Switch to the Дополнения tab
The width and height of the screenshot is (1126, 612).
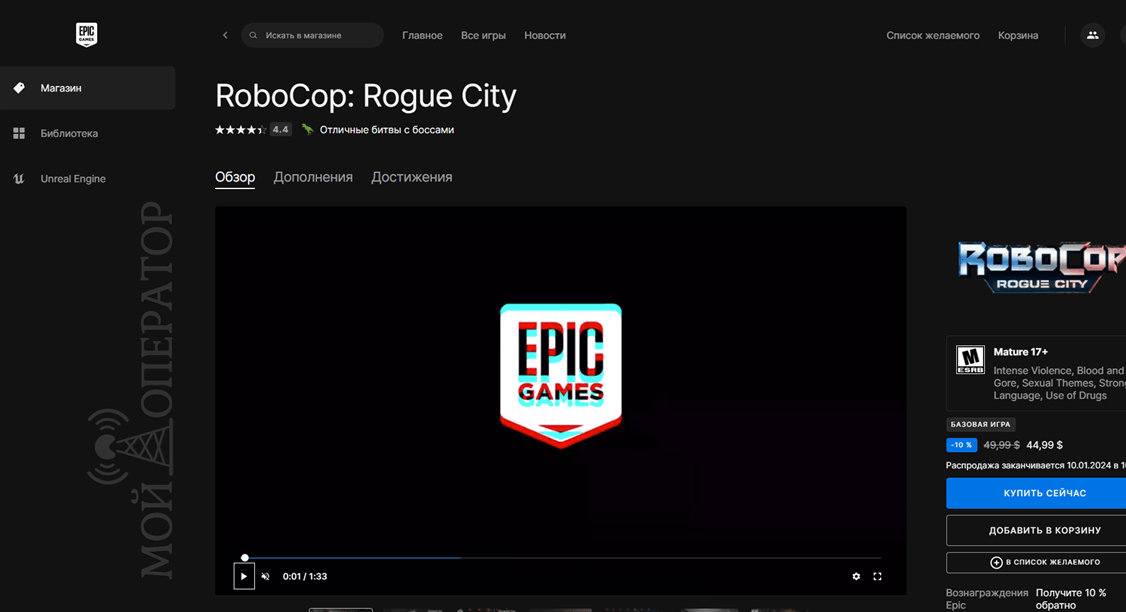point(313,177)
